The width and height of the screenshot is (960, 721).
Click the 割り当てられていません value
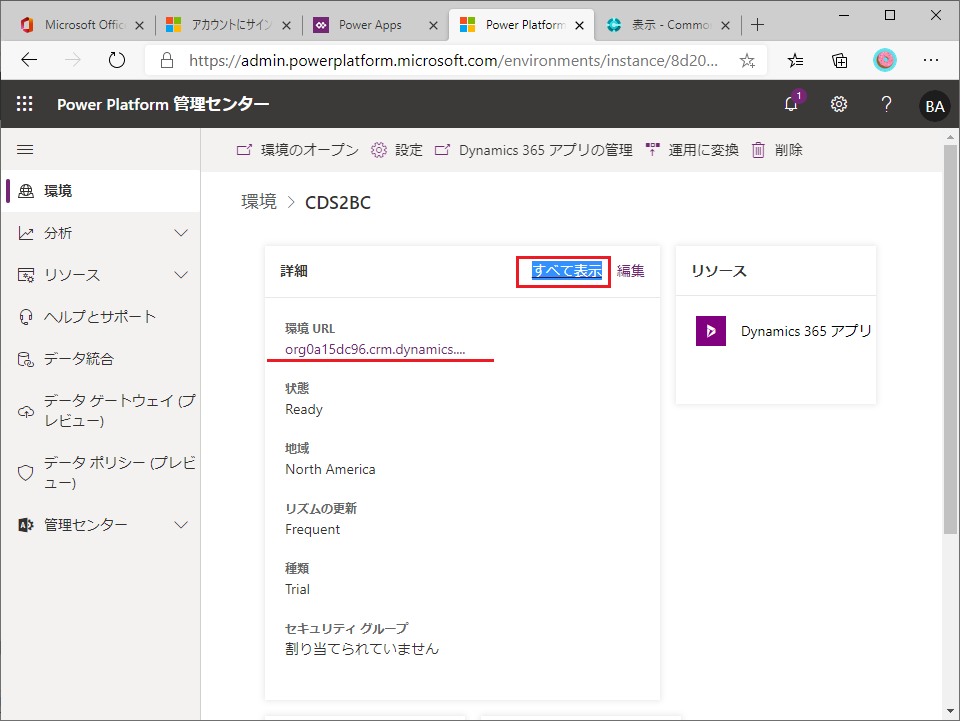pos(362,649)
